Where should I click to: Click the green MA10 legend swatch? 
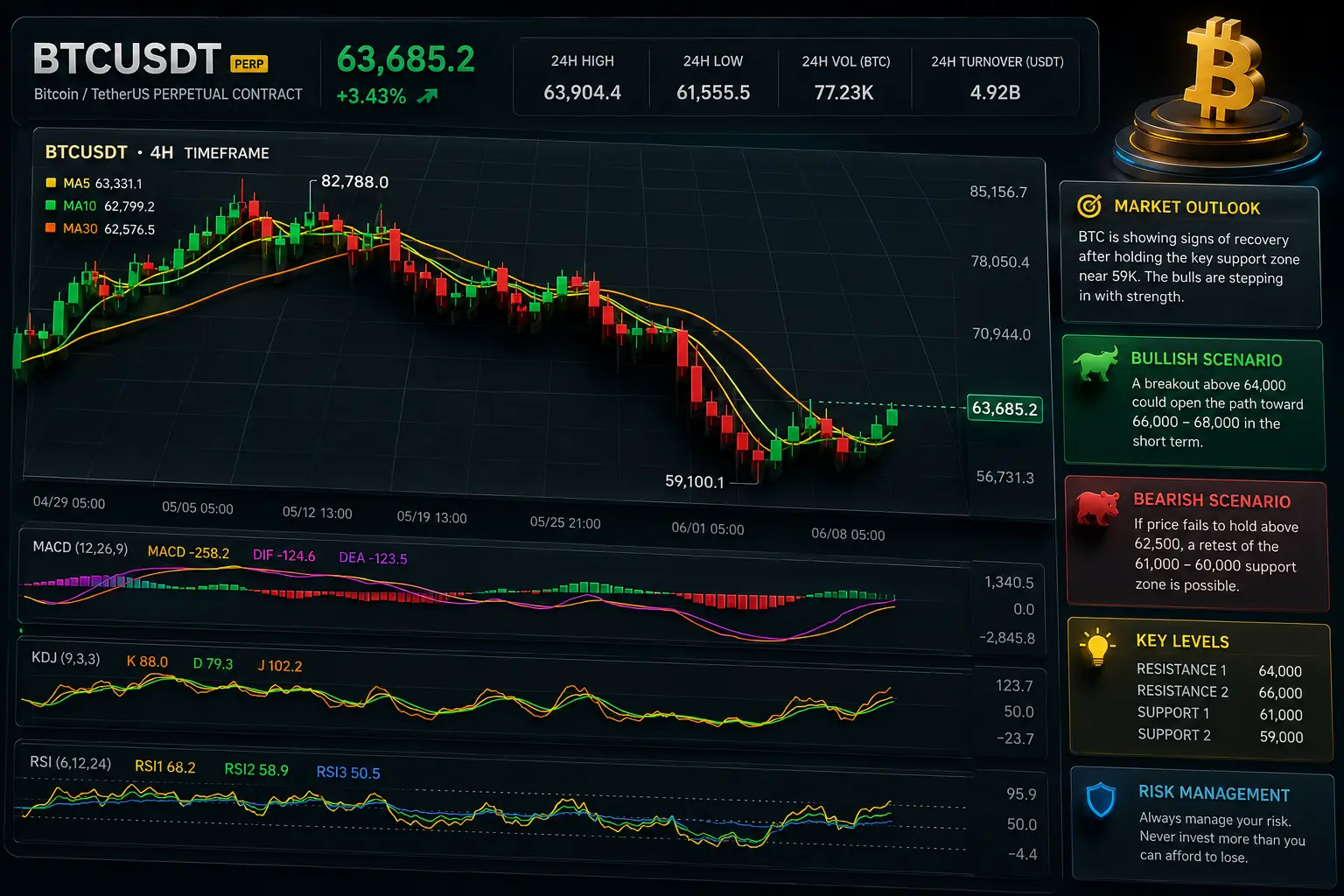coord(51,206)
